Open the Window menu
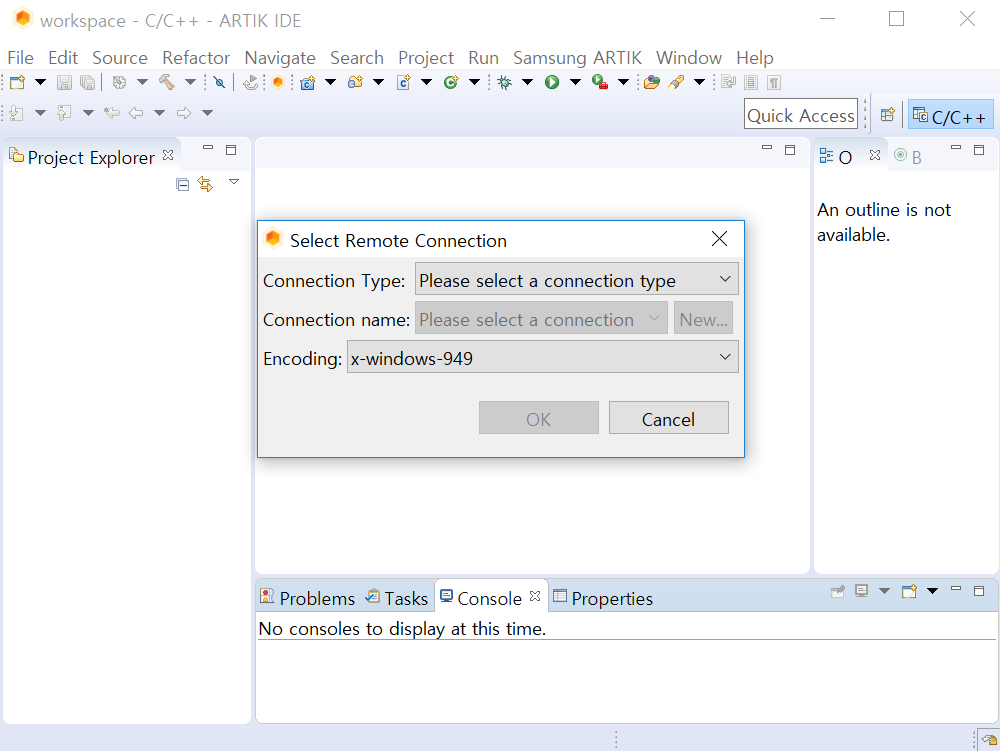Screen dimensions: 1000x751 689,58
